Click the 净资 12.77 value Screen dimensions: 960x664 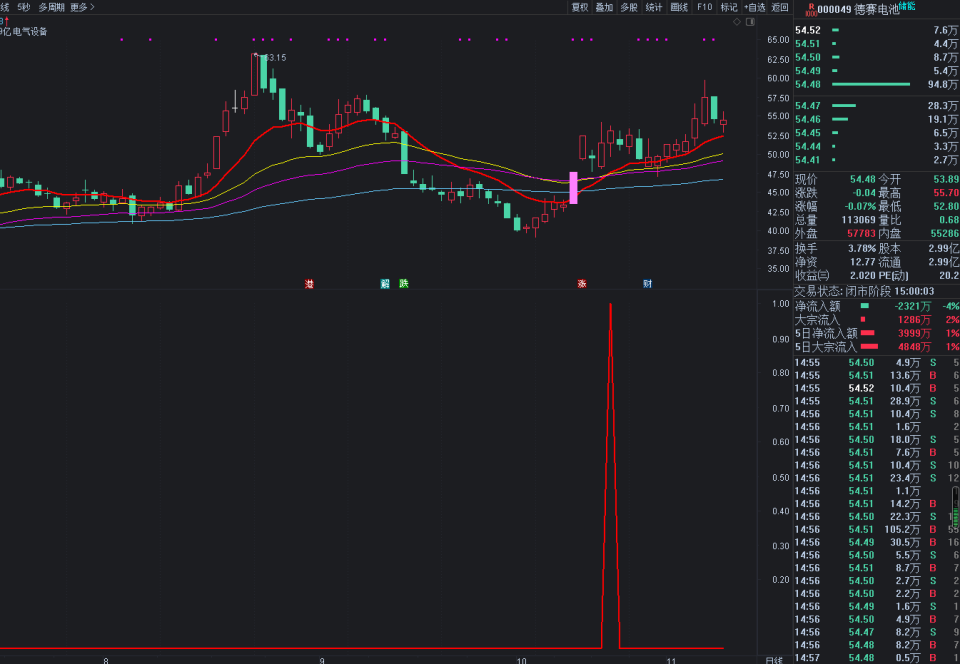[x=863, y=262]
